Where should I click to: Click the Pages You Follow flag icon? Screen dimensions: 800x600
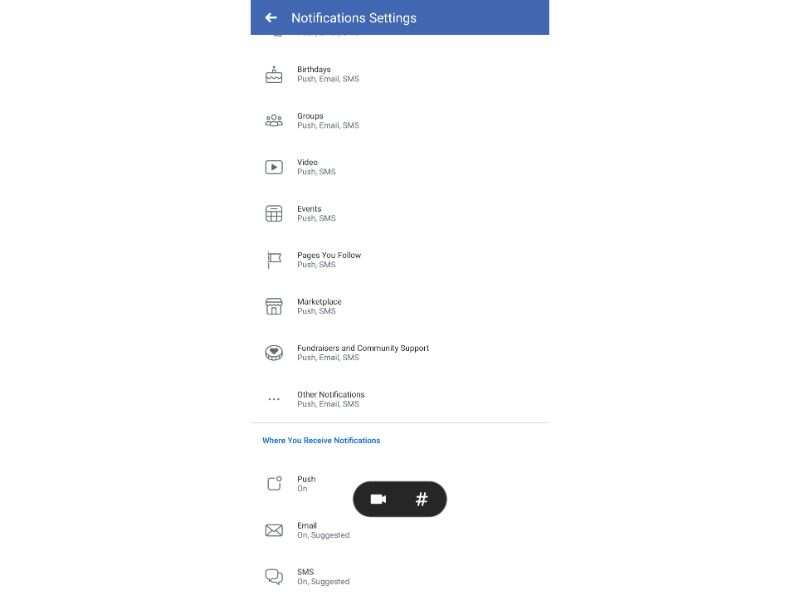(x=274, y=259)
